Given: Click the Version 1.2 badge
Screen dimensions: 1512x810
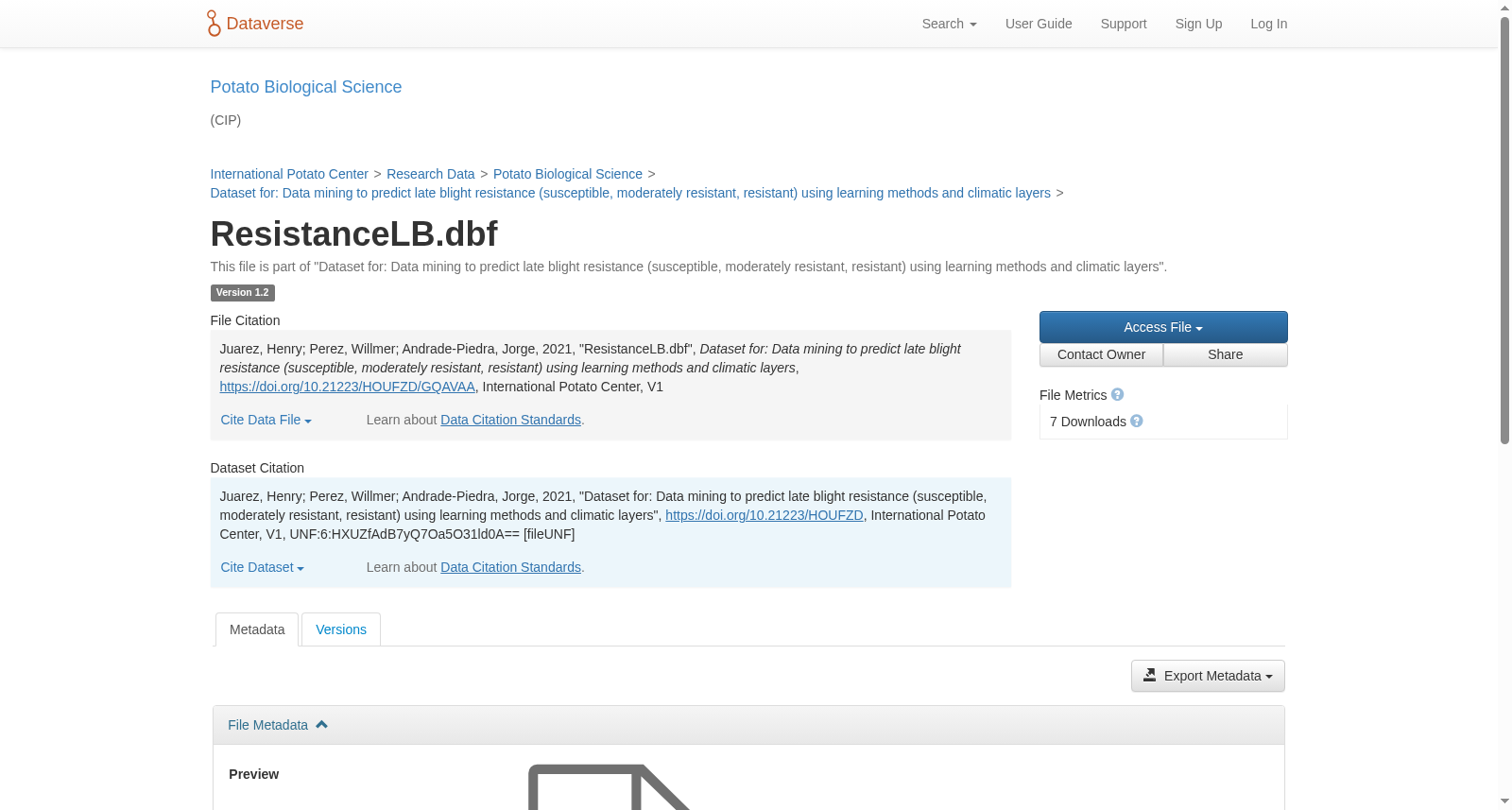Looking at the screenshot, I should [x=242, y=293].
